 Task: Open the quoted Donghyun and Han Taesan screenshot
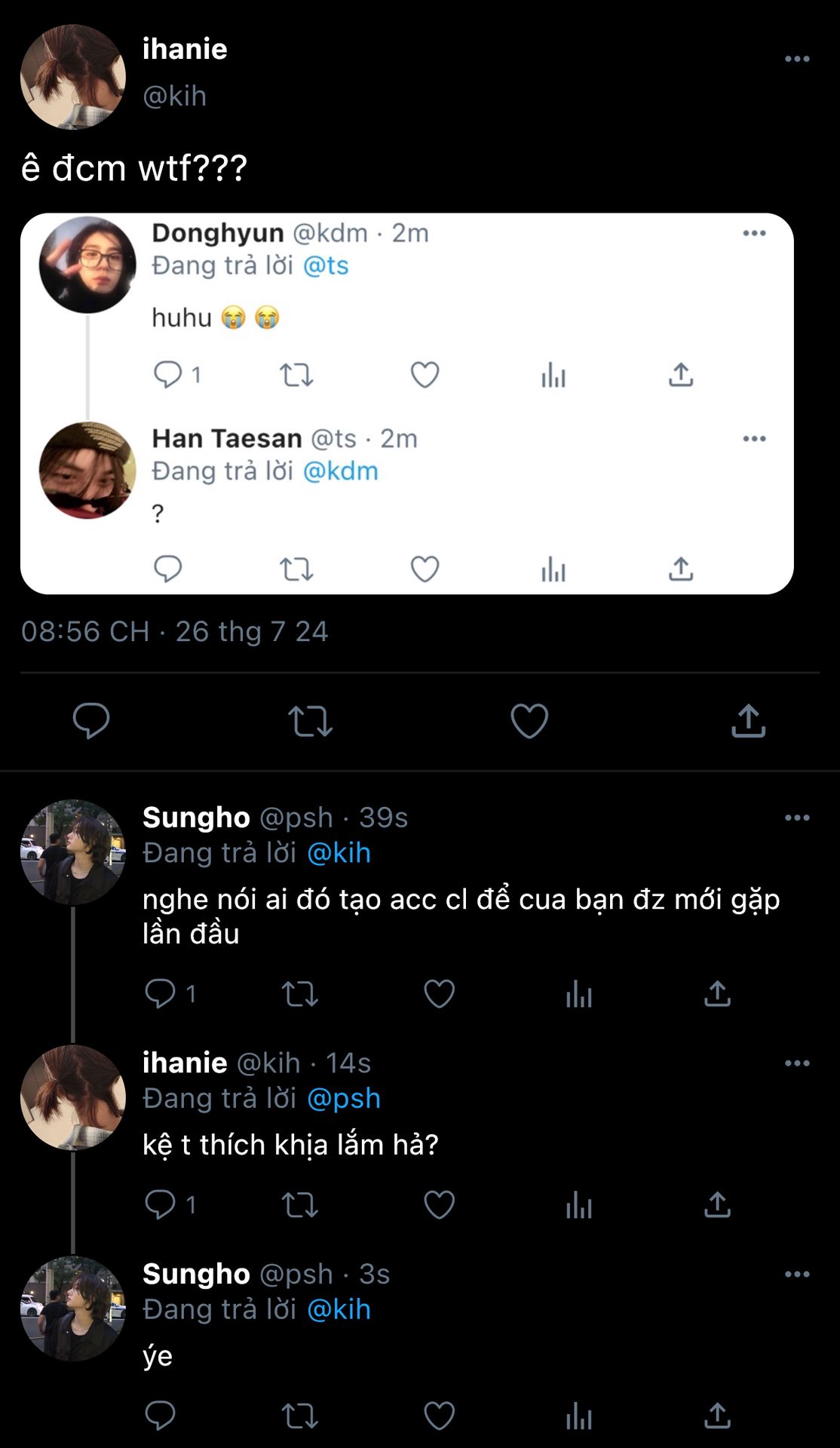[x=407, y=403]
